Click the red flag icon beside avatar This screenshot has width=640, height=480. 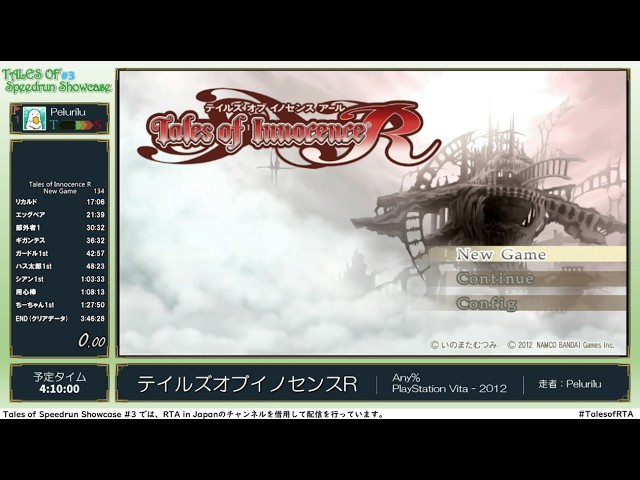click(17, 109)
